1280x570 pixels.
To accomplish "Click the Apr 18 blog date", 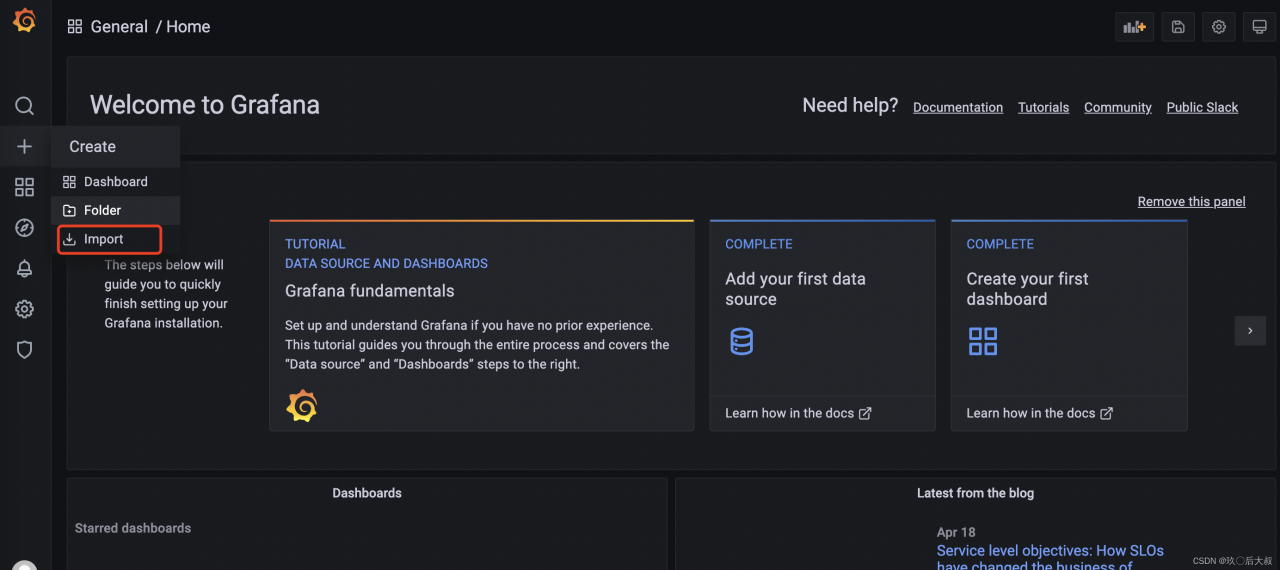I will tap(956, 533).
